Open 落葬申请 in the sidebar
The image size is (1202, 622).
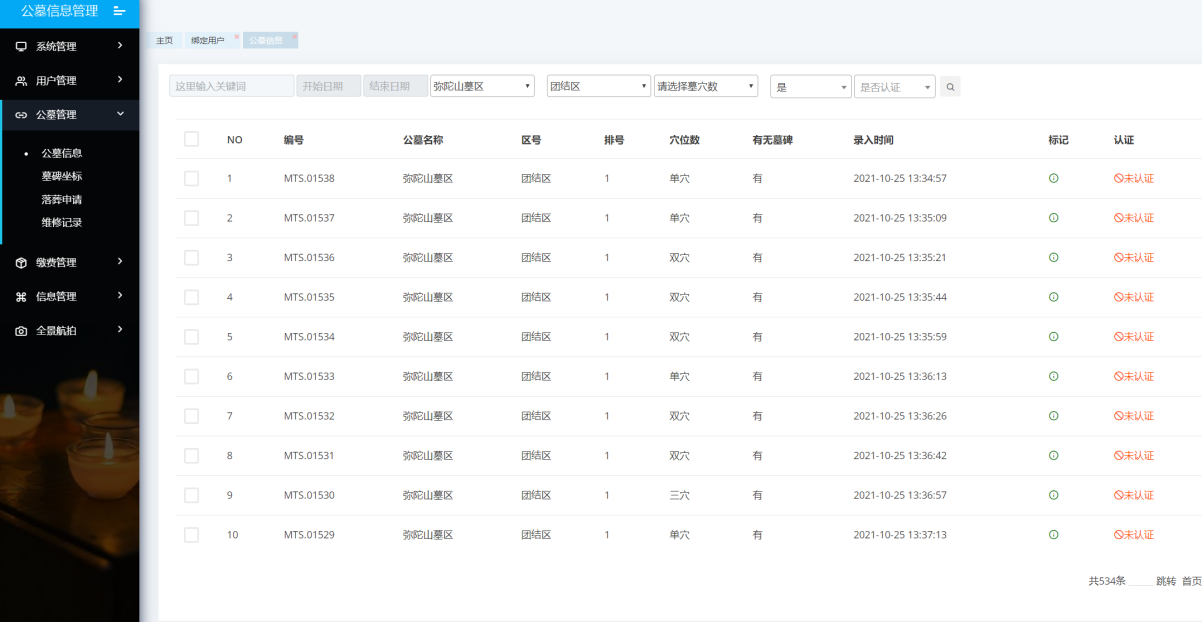tap(62, 199)
